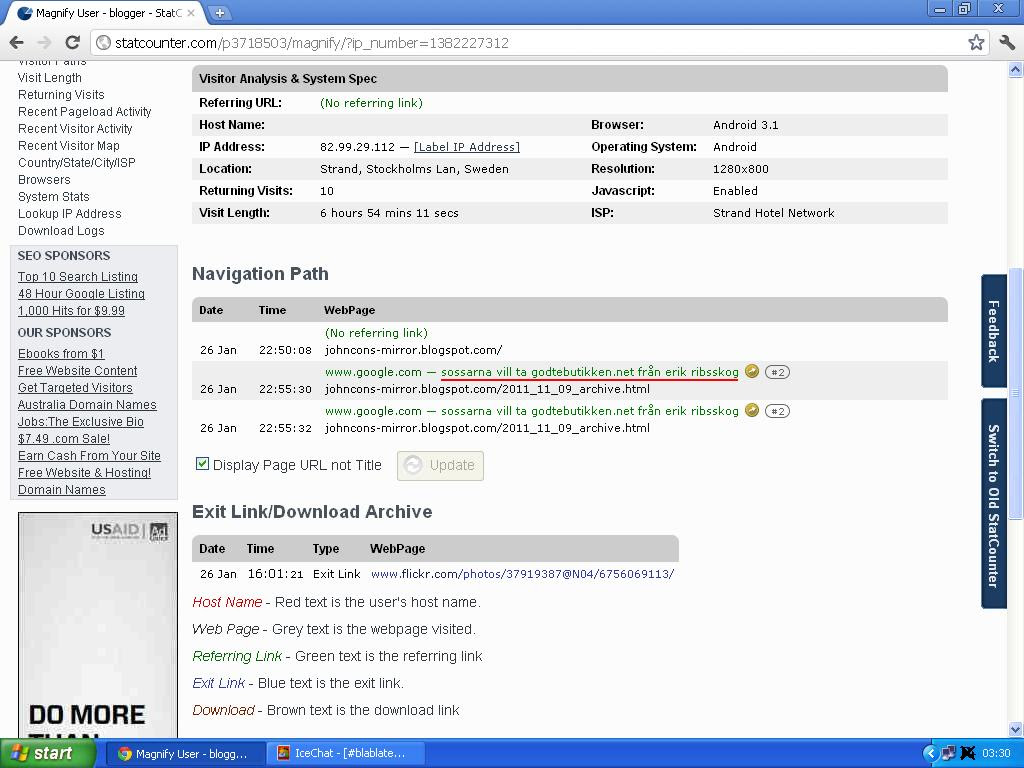Viewport: 1024px width, 768px height.
Task: Click the Ad Choices icon on the USAID ad
Action: [159, 532]
